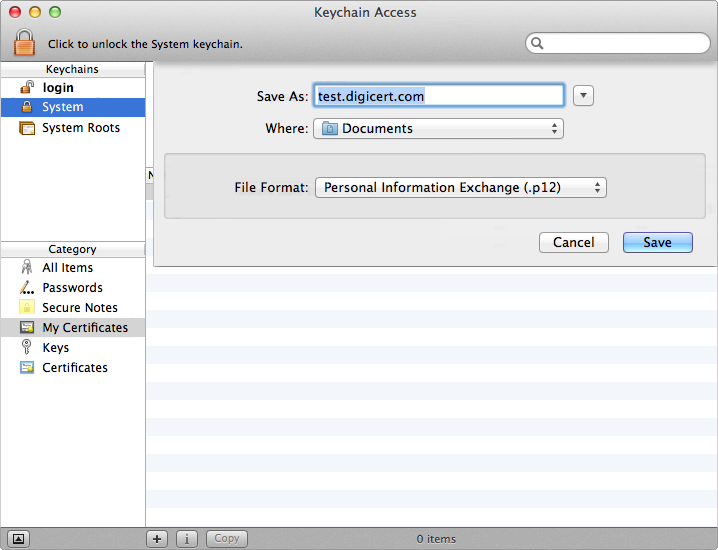Open the Secure Notes category
The width and height of the screenshot is (718, 550).
click(79, 308)
